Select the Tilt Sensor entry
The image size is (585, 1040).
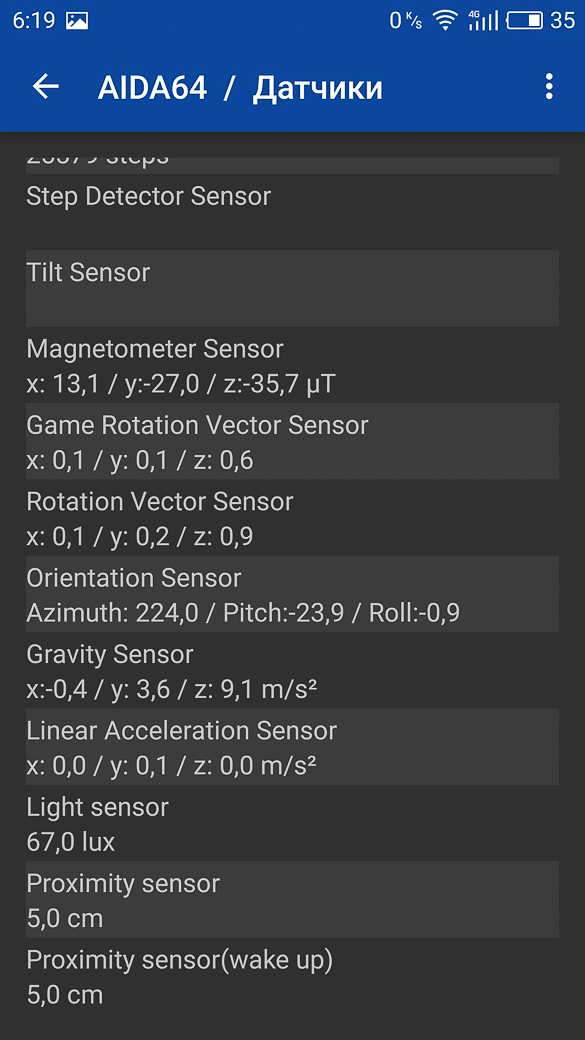tap(292, 289)
